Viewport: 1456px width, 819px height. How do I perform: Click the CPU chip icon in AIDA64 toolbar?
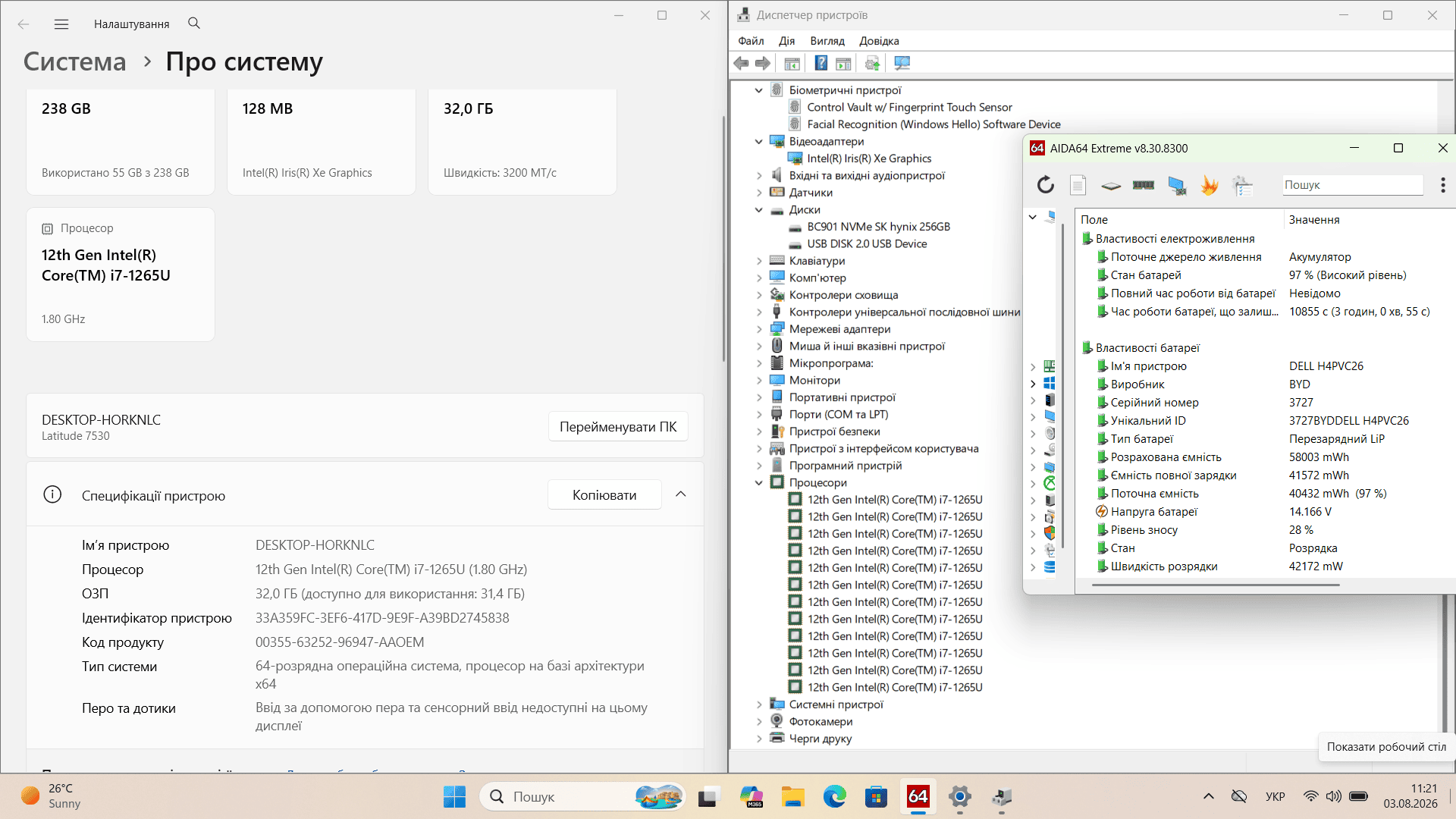coord(1111,185)
